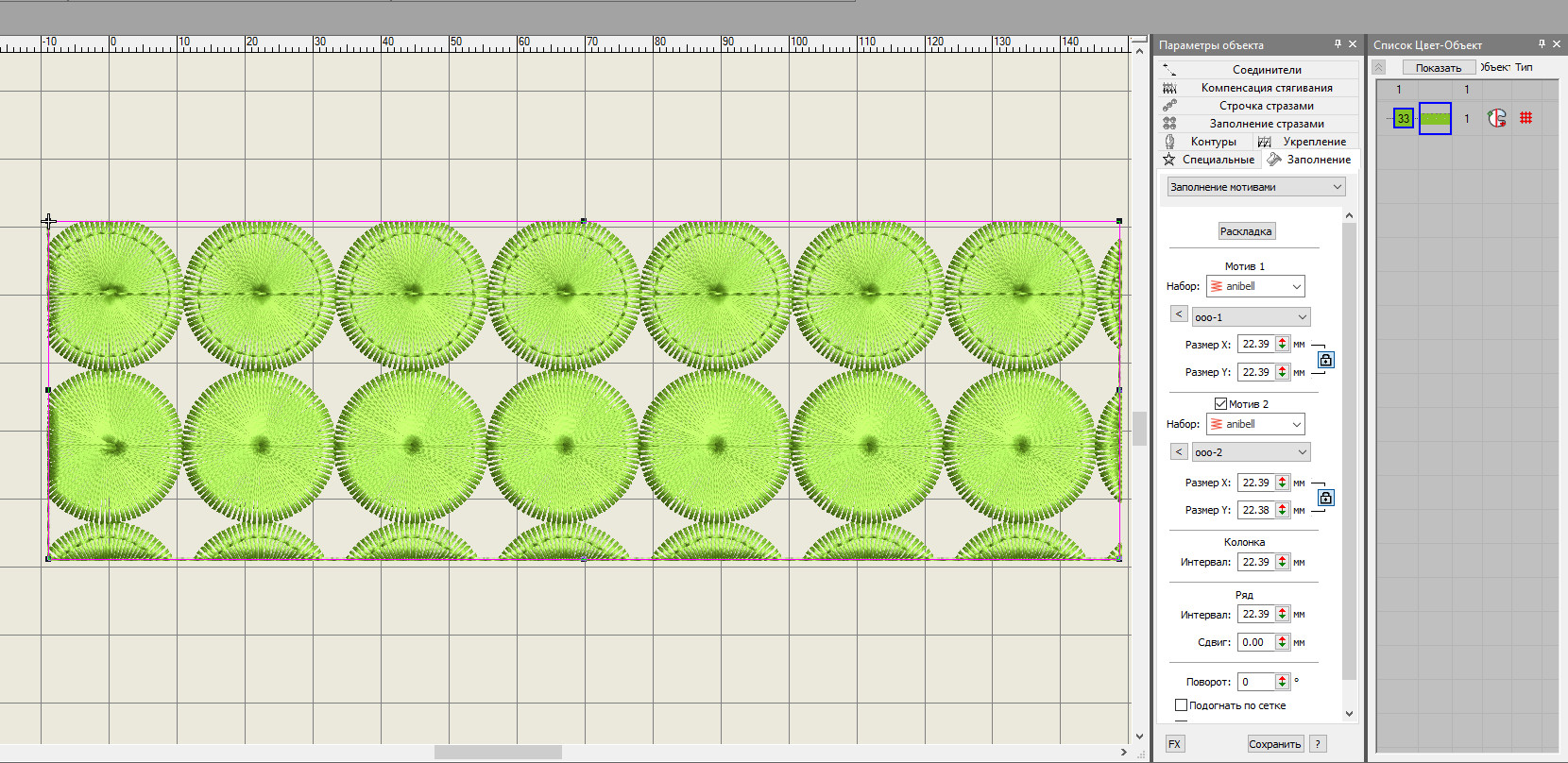Close the Список Цвет-Объект panel

tap(1557, 44)
